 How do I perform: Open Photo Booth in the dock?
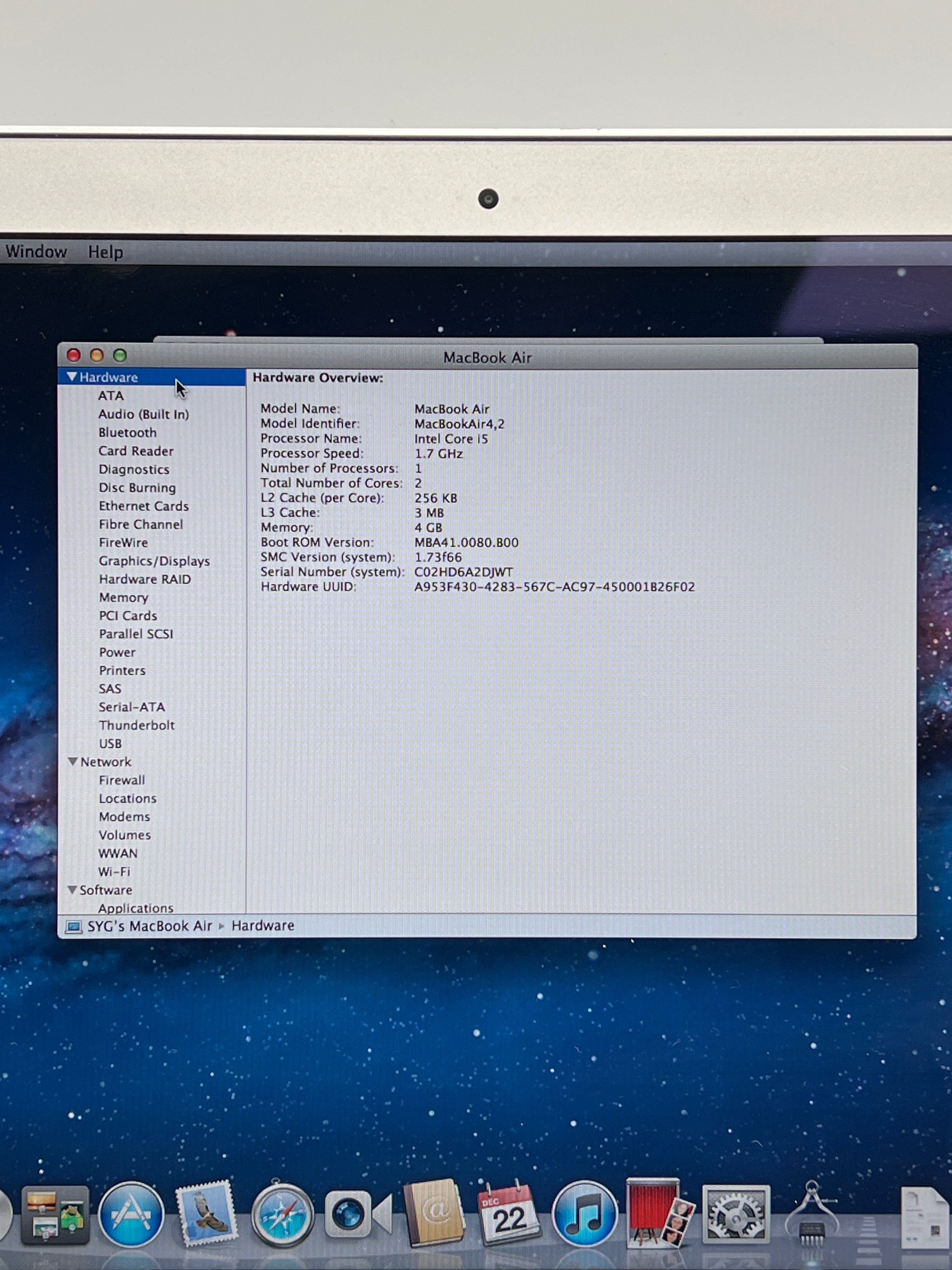point(660,1213)
